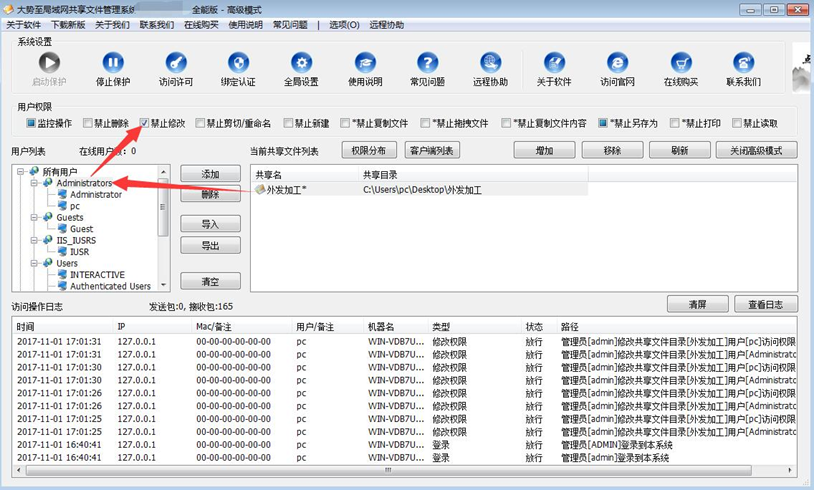The height and width of the screenshot is (490, 814).
Task: Open 在线购买 shopping cart icon
Action: [x=681, y=63]
